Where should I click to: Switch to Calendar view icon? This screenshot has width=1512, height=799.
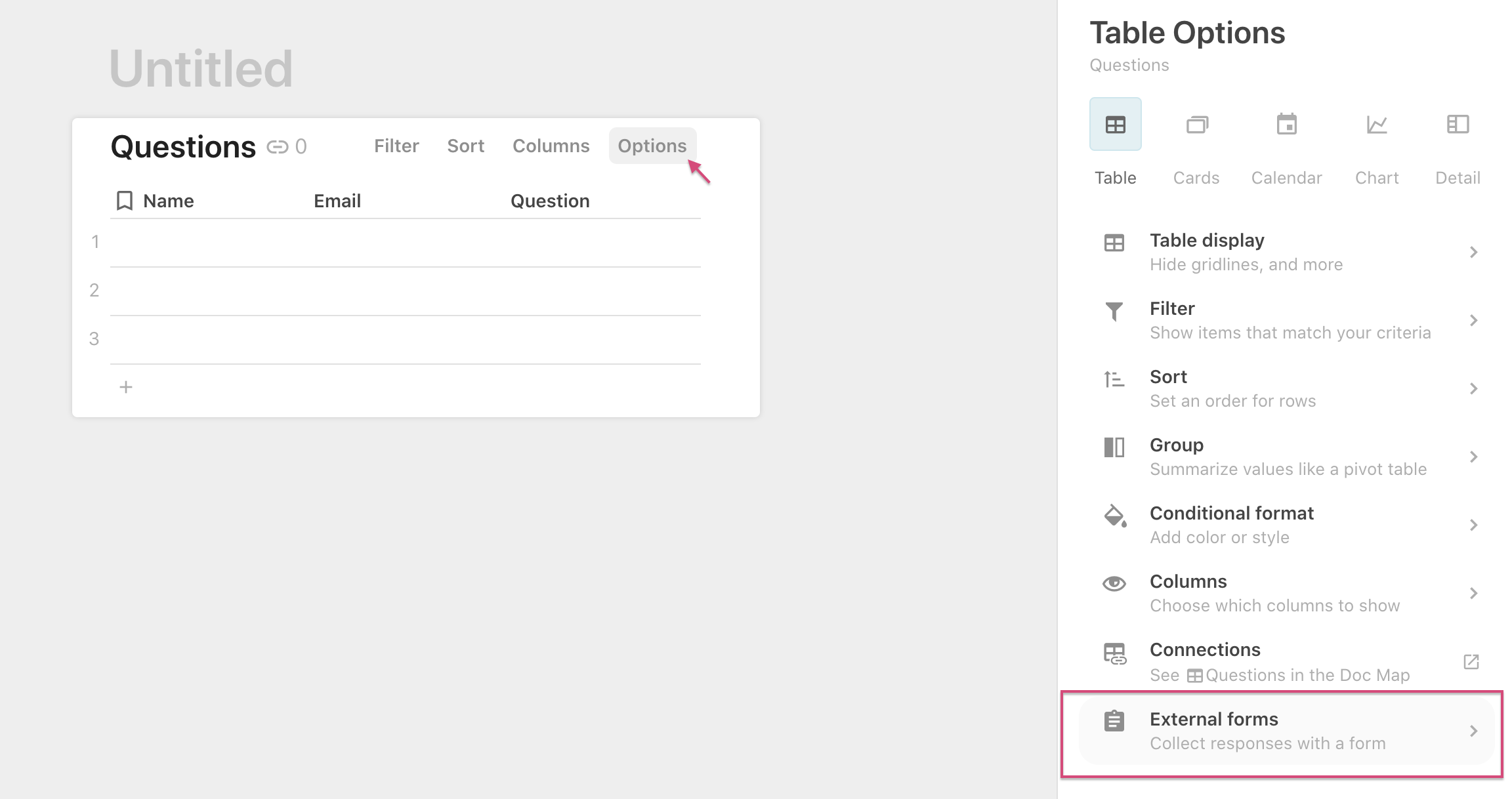1286,125
